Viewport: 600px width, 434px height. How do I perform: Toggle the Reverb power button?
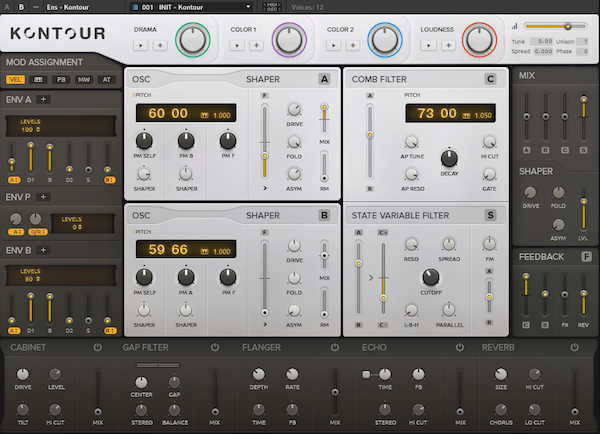(x=574, y=348)
